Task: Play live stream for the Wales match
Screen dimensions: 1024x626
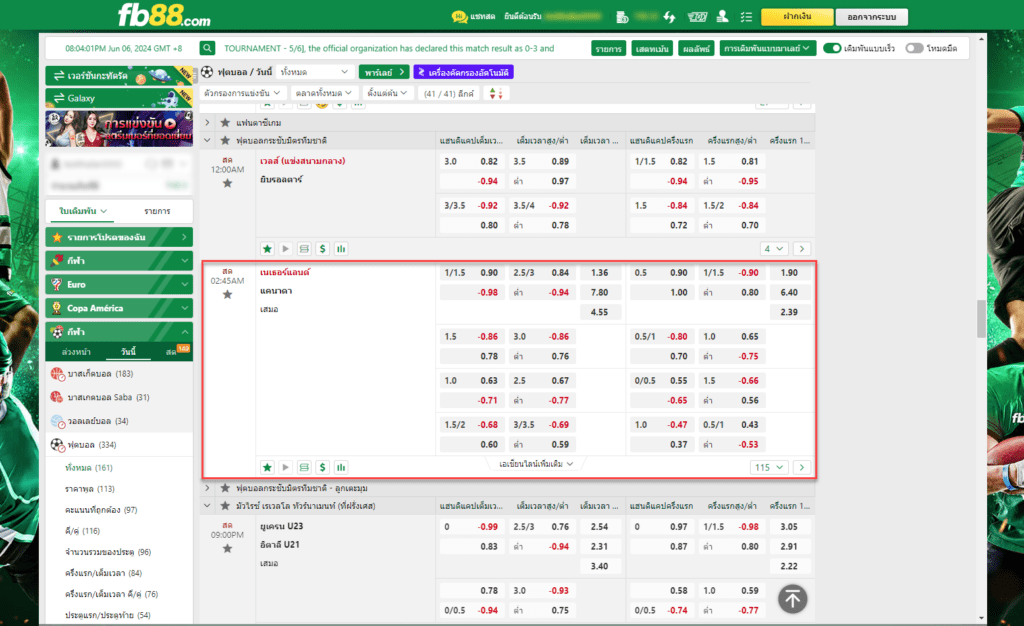Action: [285, 249]
